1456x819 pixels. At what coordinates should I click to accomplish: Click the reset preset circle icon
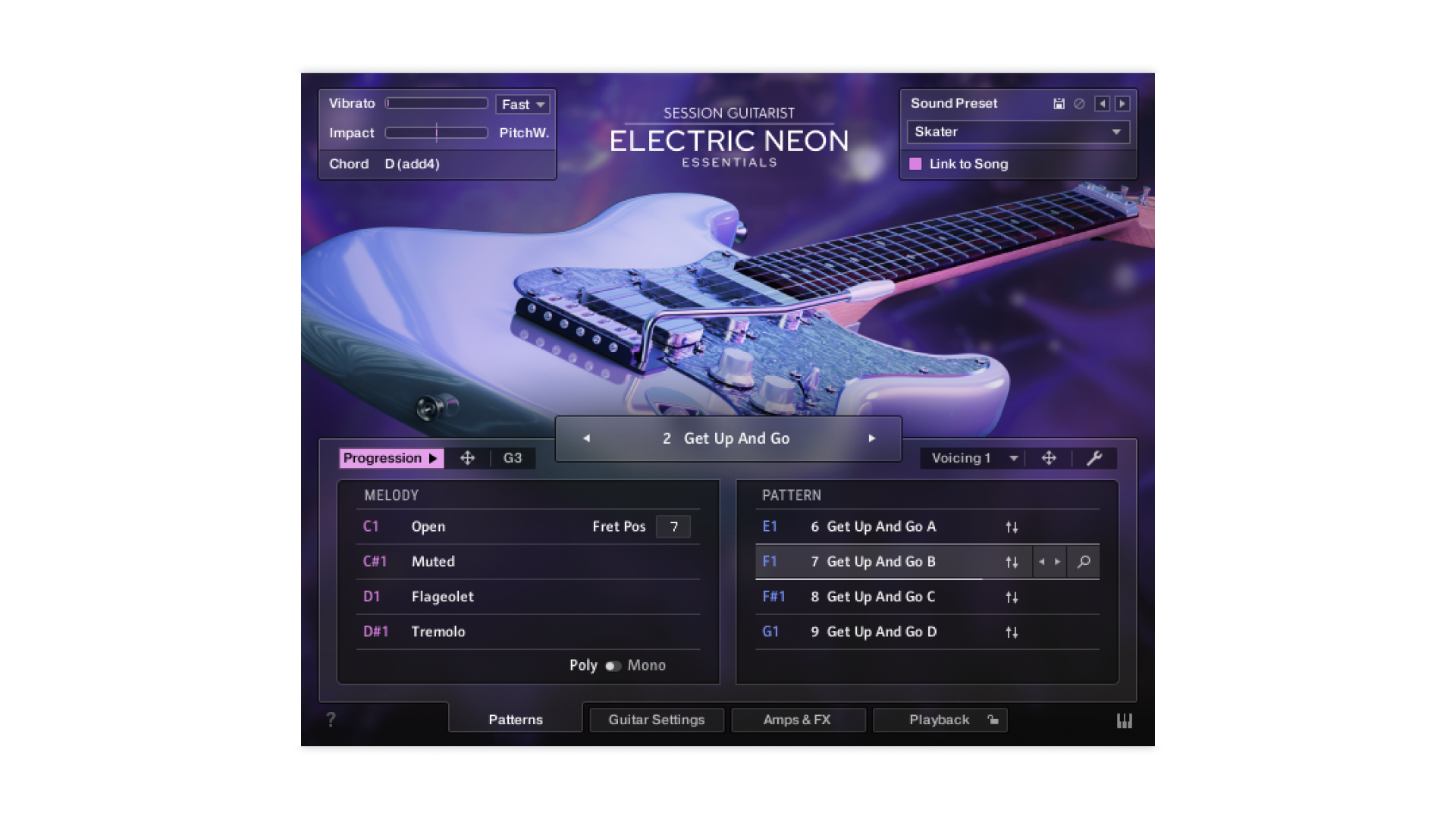(1079, 104)
